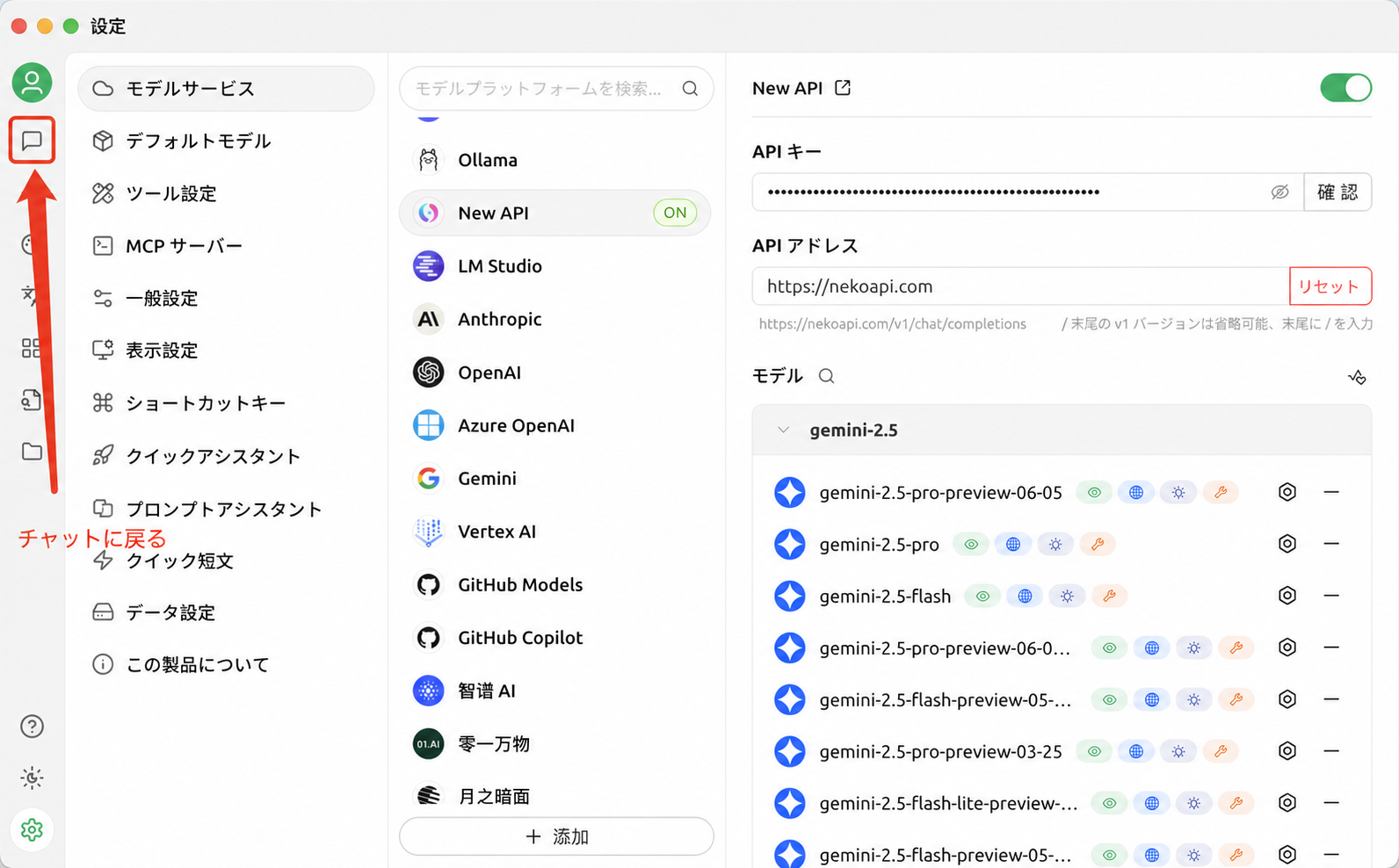This screenshot has width=1399, height=868.
Task: Click the 添加 button to add a provider
Action: (x=556, y=836)
